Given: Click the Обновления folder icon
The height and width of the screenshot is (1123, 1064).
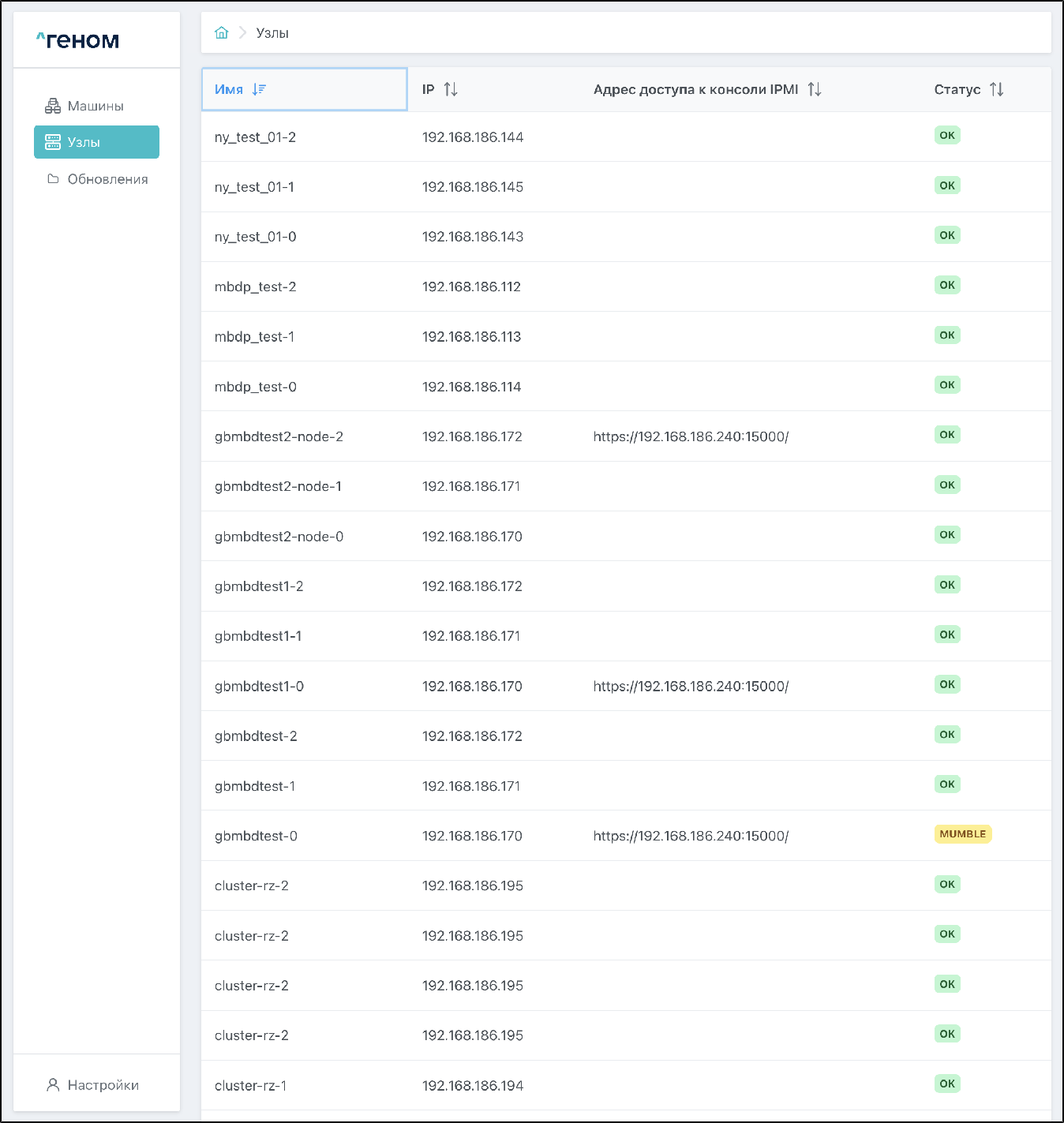Looking at the screenshot, I should [53, 179].
